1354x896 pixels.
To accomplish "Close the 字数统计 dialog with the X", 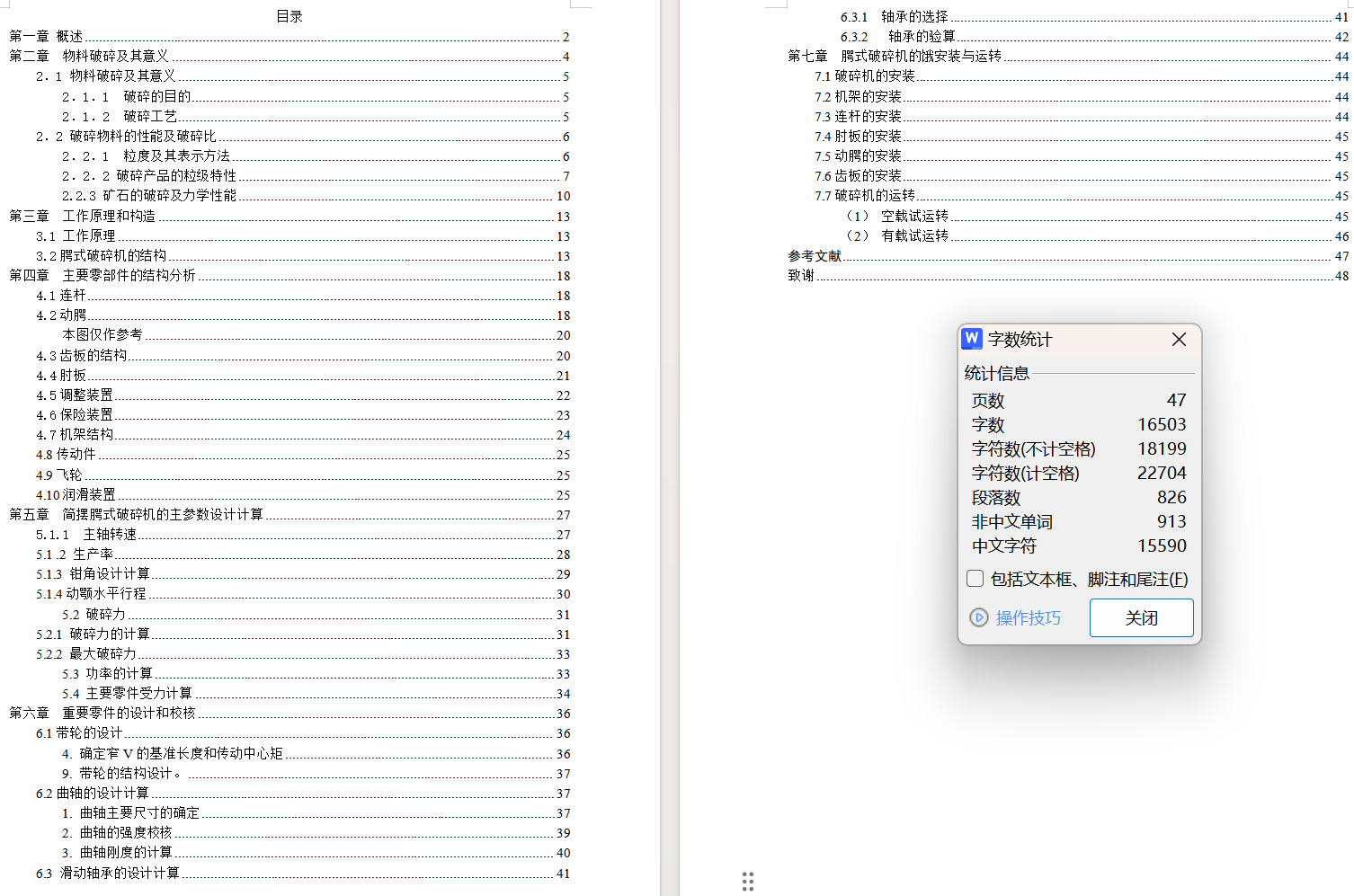I will 1179,339.
